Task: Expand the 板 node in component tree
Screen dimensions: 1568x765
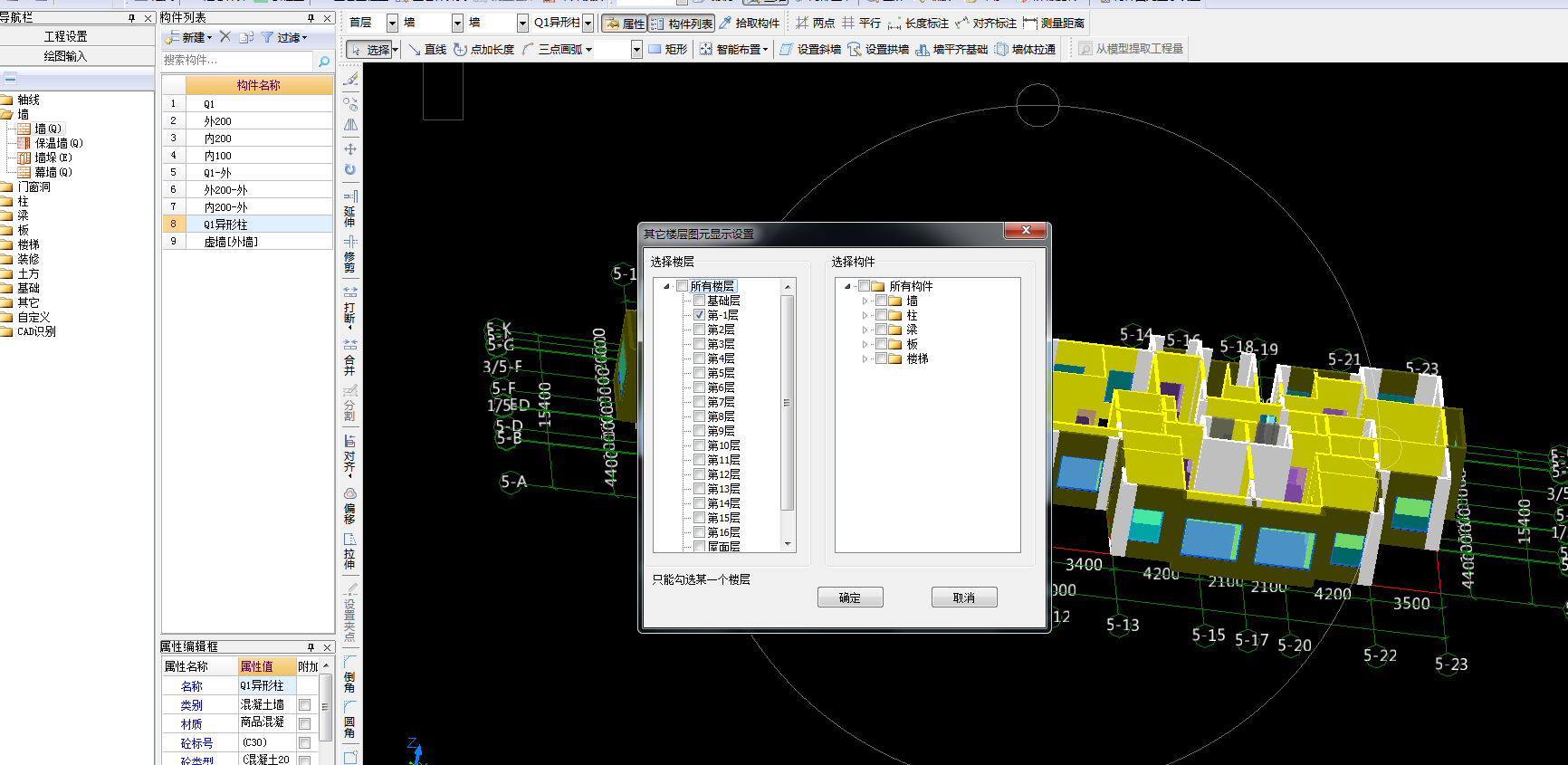Action: (x=865, y=344)
